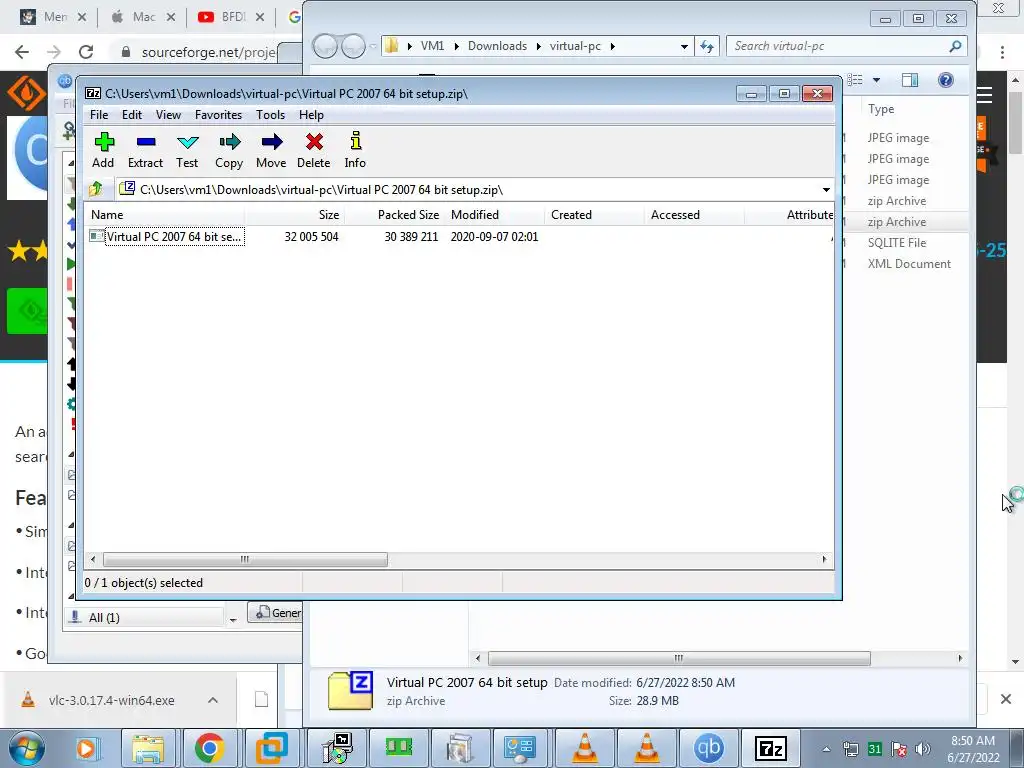Click left arrow of 7-Zip horizontal scrollbar

[93, 560]
